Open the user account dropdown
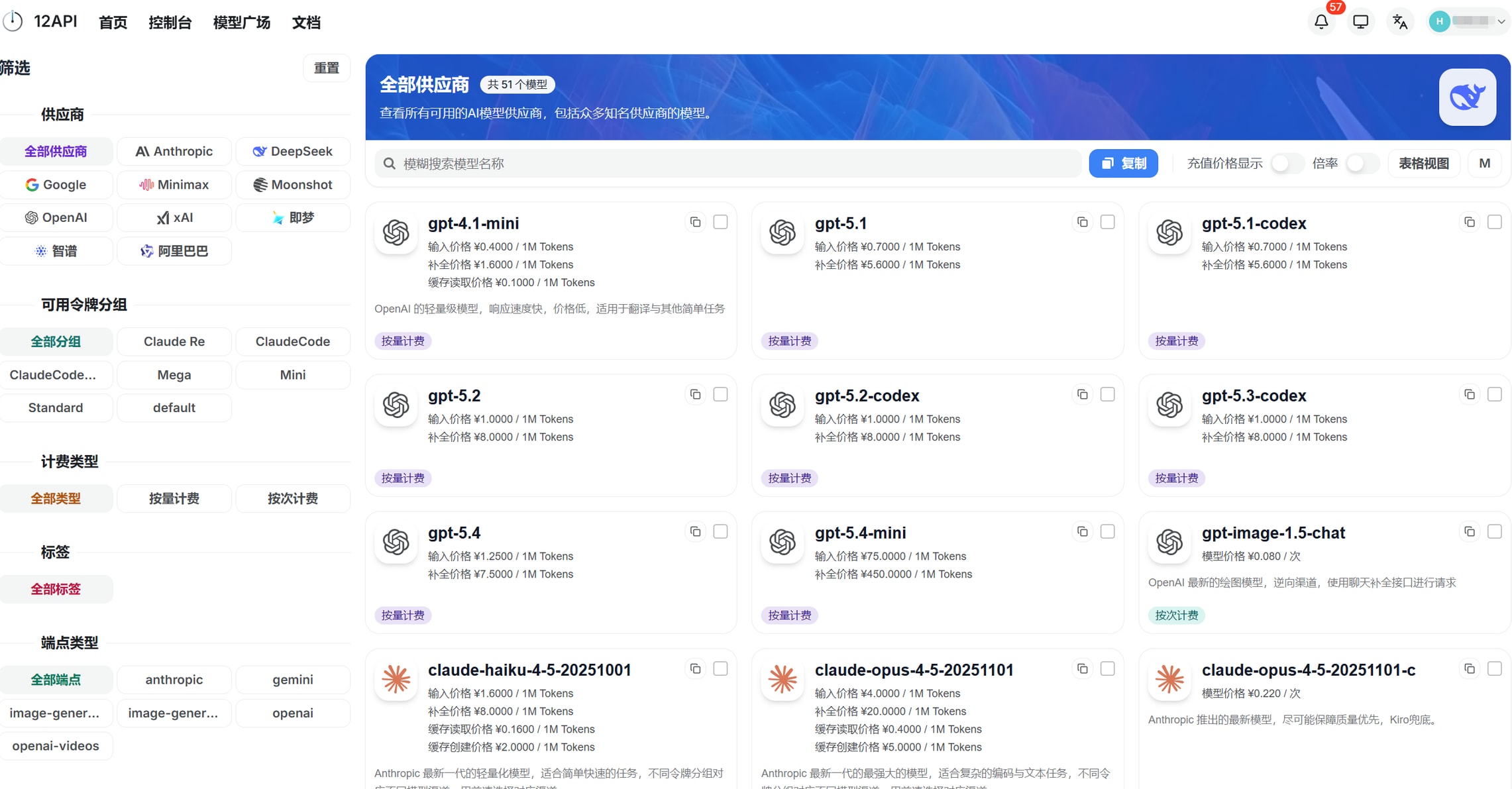This screenshot has width=1512, height=789. [x=1469, y=22]
